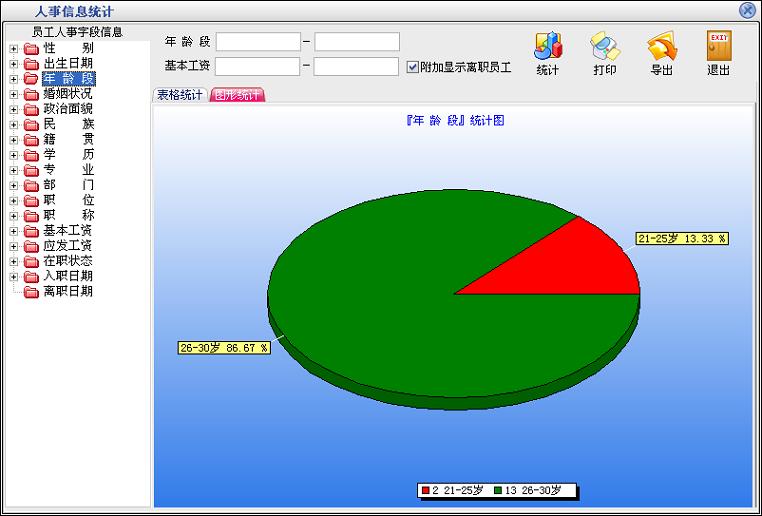Switch to the 图形统计 tab

(x=237, y=95)
